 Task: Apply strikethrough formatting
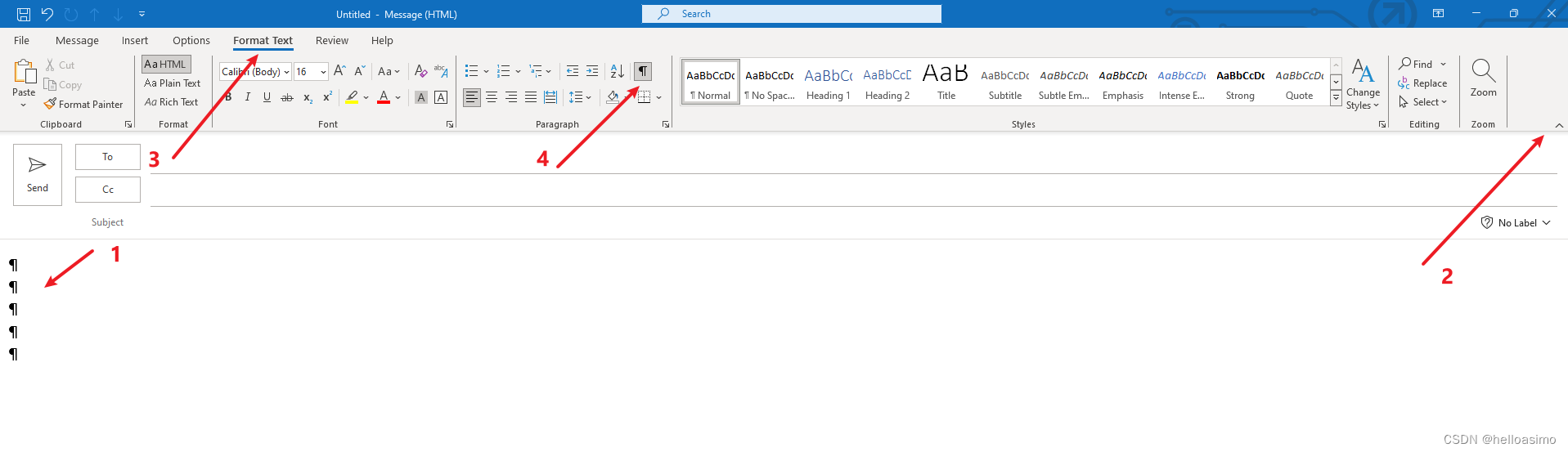(286, 97)
